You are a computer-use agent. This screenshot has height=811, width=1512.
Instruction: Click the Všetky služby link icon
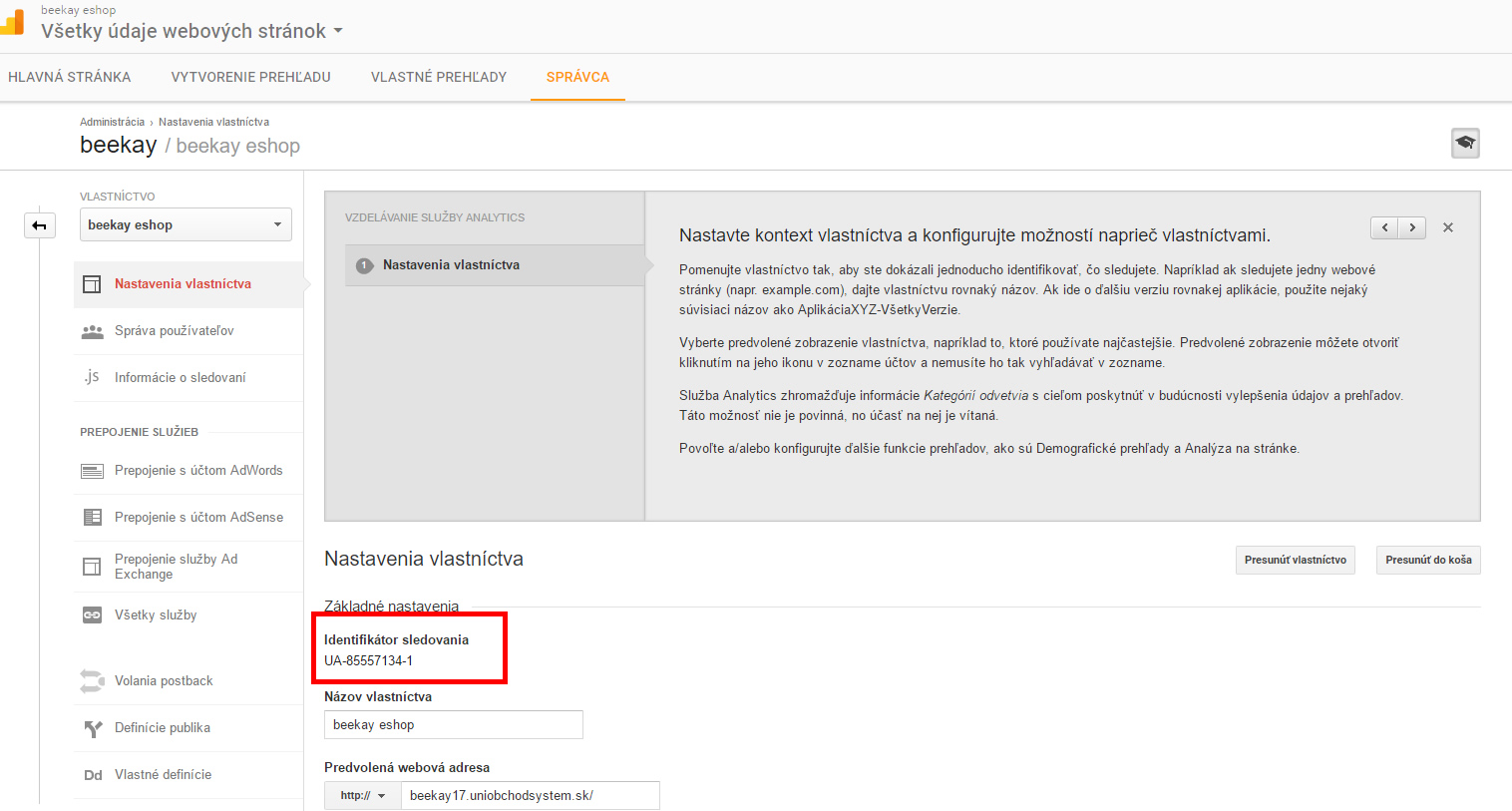click(x=92, y=614)
